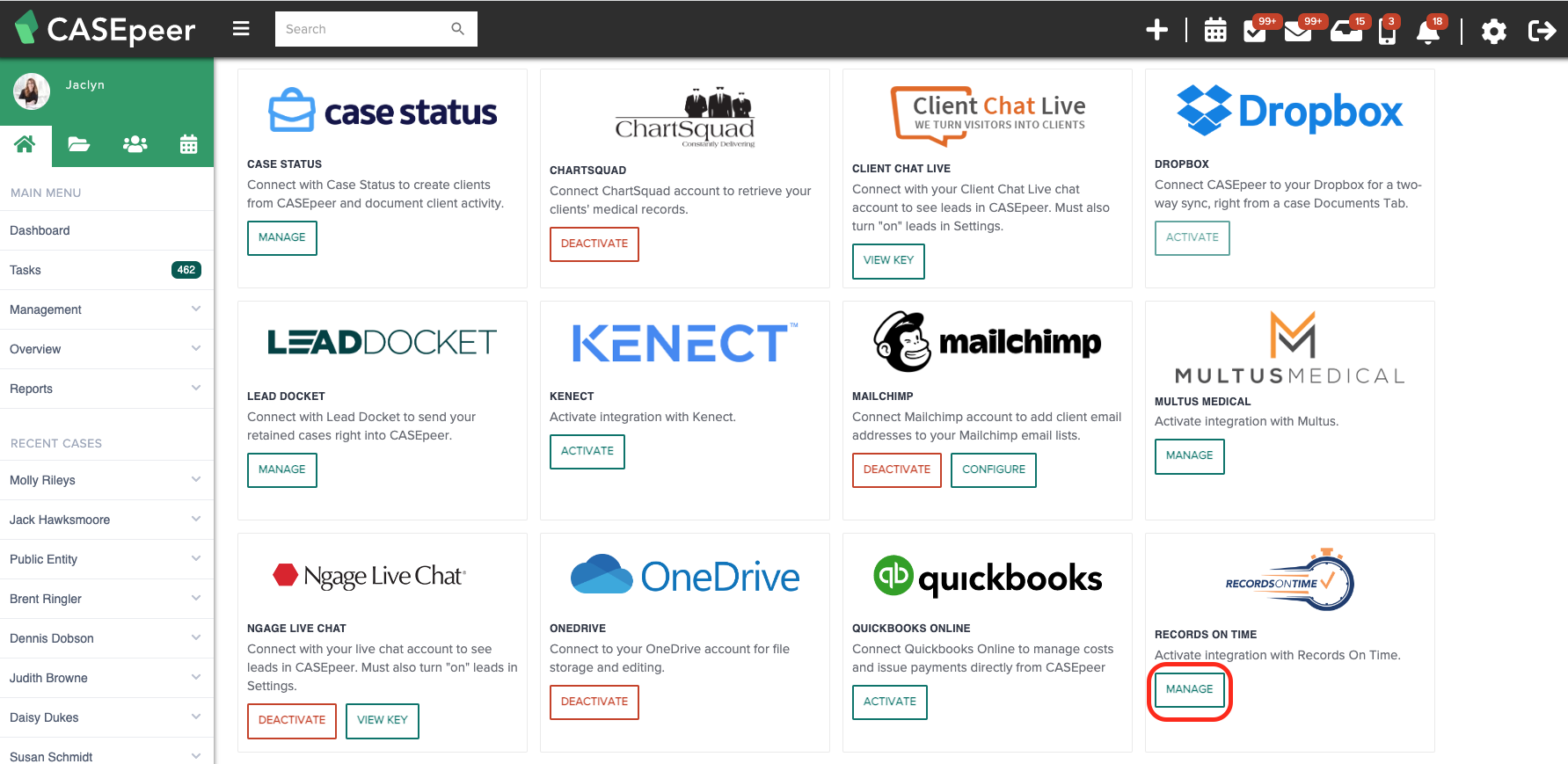The image size is (1568, 764).
Task: Activate the Kenect integration
Action: 587,451
